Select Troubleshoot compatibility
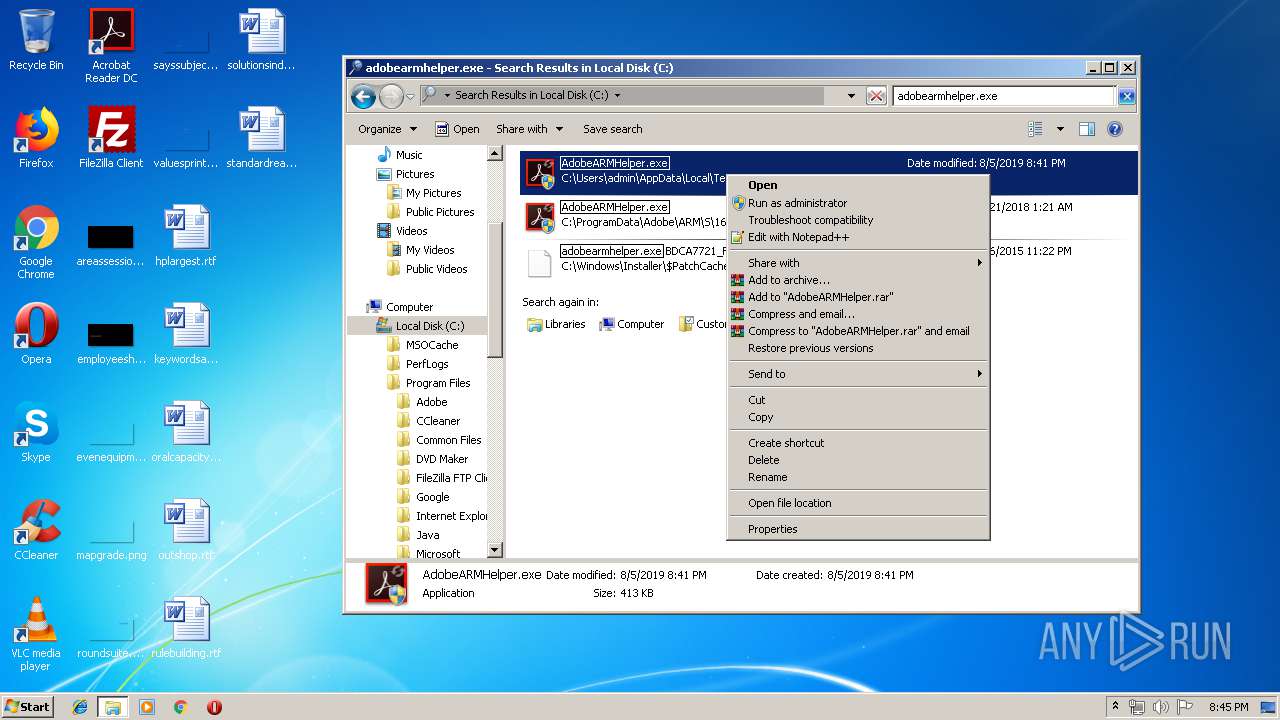This screenshot has height=720, width=1280. pos(858,220)
